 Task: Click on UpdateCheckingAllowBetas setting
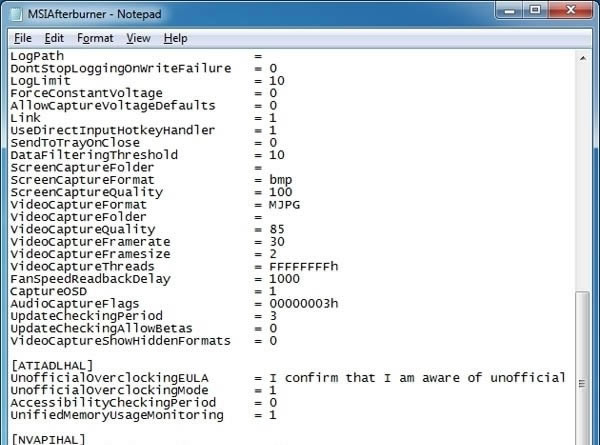click(x=101, y=328)
